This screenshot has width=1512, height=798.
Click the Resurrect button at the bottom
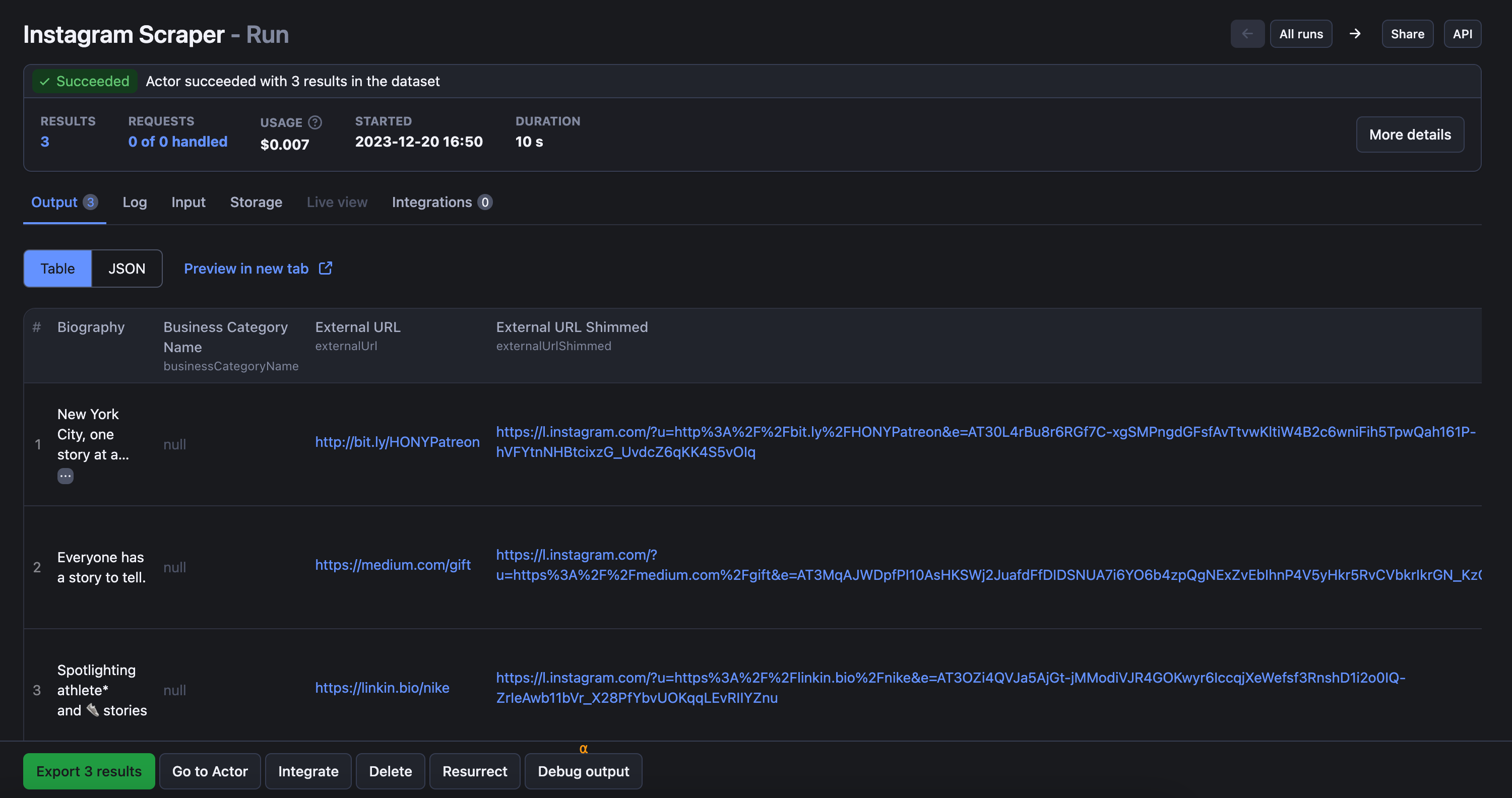pyautogui.click(x=474, y=771)
